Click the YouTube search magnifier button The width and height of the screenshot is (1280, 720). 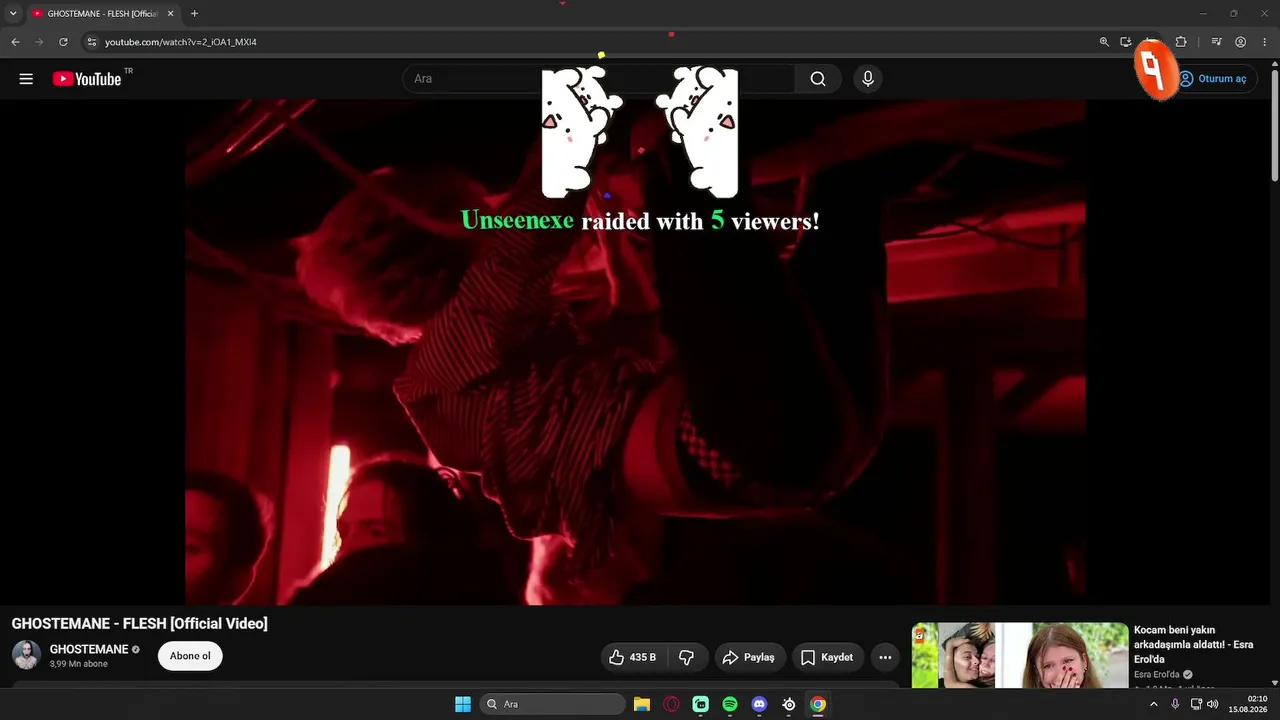pyautogui.click(x=818, y=79)
